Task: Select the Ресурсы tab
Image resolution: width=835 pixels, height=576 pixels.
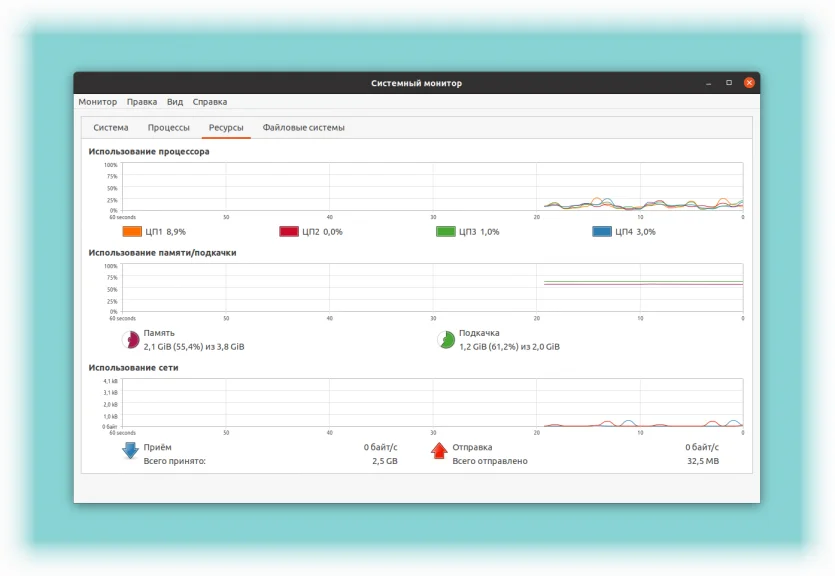Action: pyautogui.click(x=226, y=128)
